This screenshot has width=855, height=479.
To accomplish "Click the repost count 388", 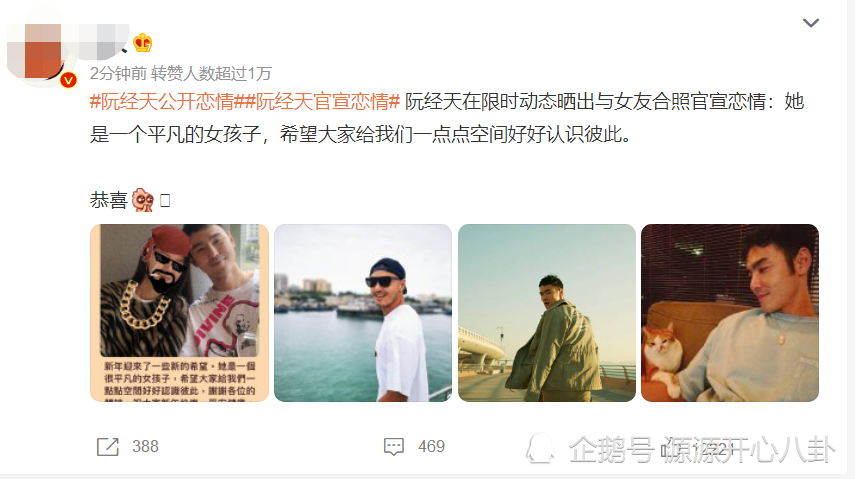I will [x=145, y=447].
